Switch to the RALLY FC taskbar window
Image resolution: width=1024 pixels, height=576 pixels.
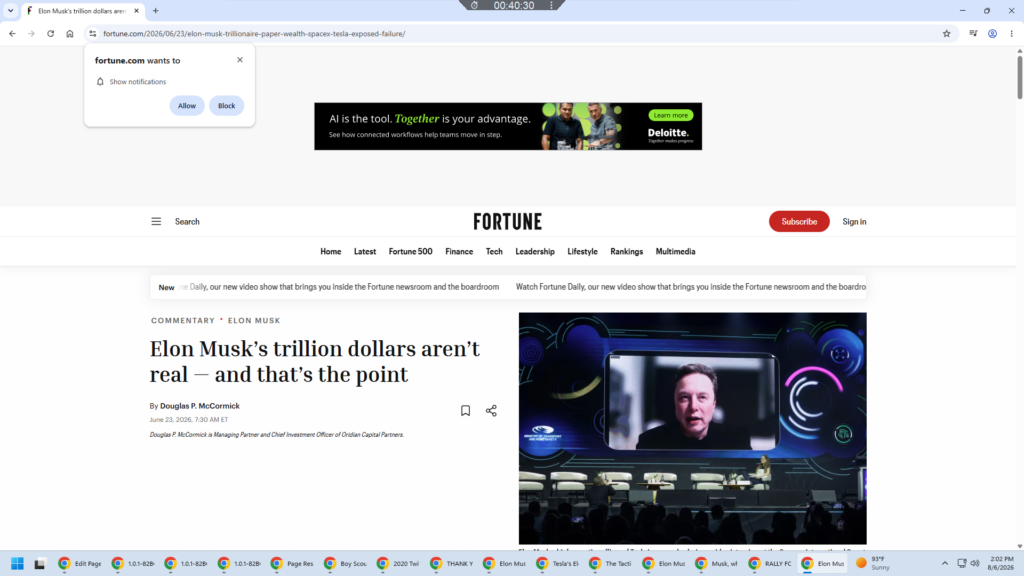pyautogui.click(x=770, y=563)
